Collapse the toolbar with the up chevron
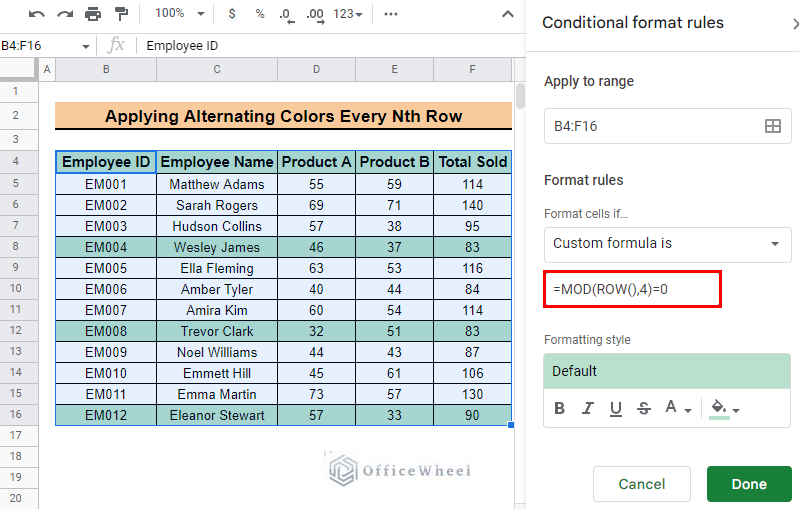The width and height of the screenshot is (799, 509). [508, 14]
